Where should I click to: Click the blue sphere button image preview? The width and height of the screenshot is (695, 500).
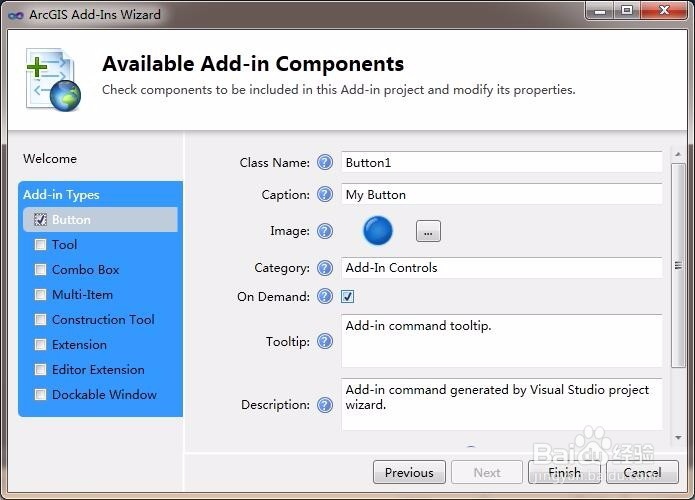click(378, 230)
